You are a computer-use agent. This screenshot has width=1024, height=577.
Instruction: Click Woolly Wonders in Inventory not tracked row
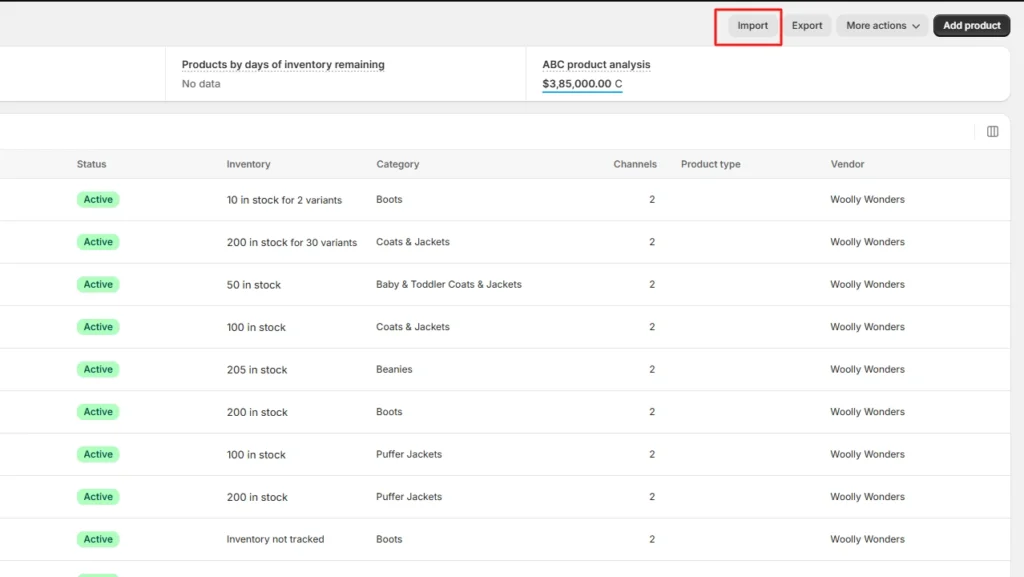coord(867,539)
